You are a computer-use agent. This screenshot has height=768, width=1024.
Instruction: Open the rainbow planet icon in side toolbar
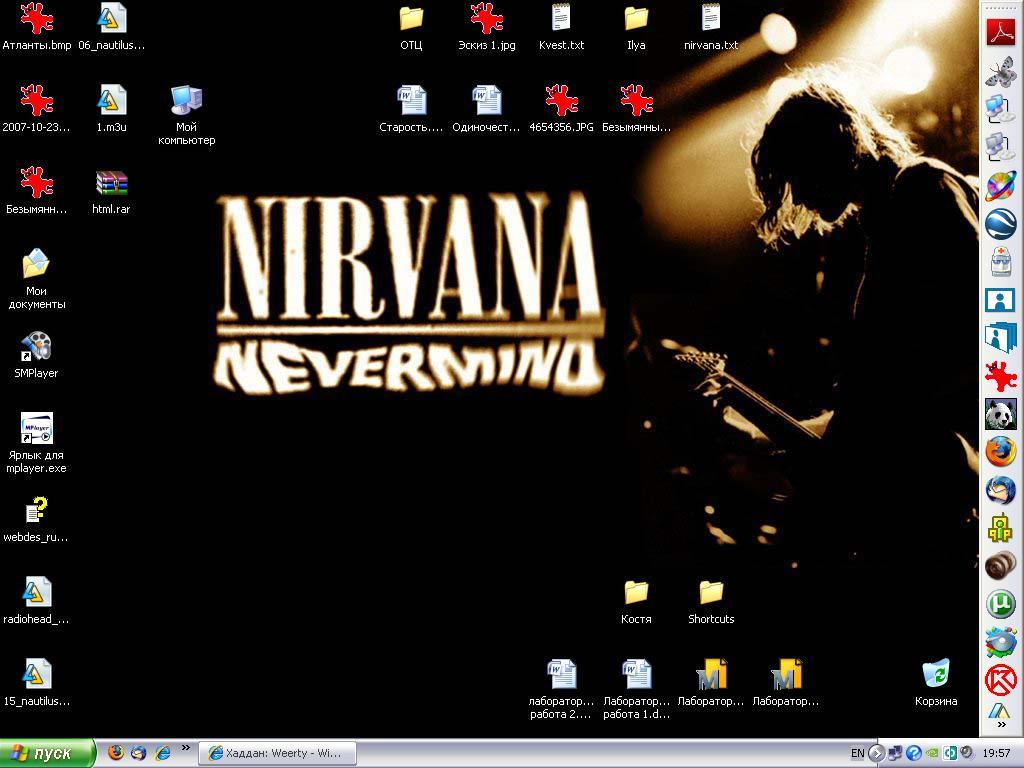click(1000, 186)
